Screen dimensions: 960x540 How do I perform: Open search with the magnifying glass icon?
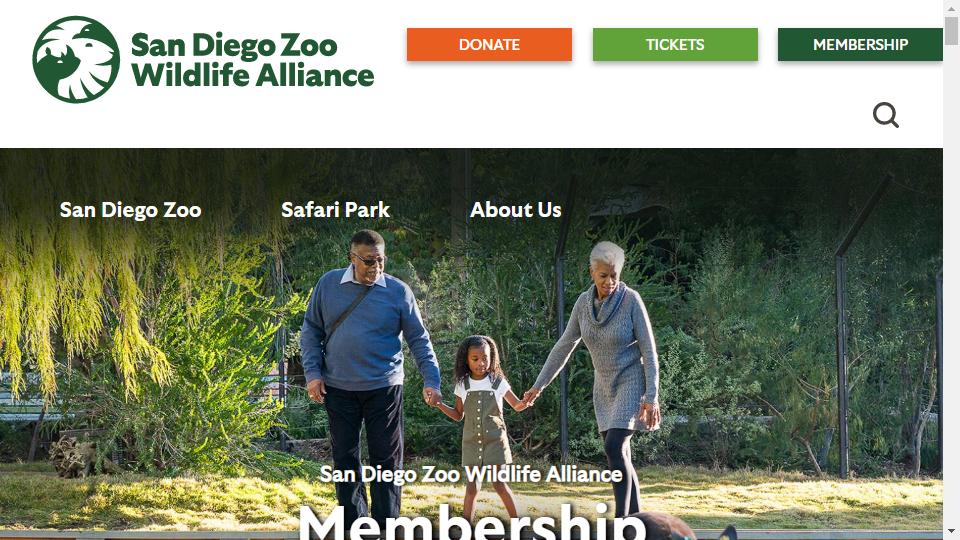885,115
